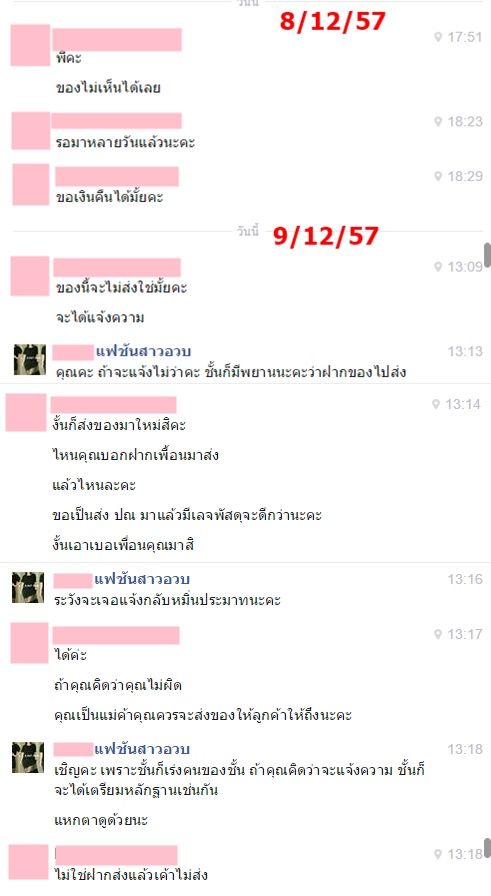Click the pink avatar beside the 17:51 message

30,45
